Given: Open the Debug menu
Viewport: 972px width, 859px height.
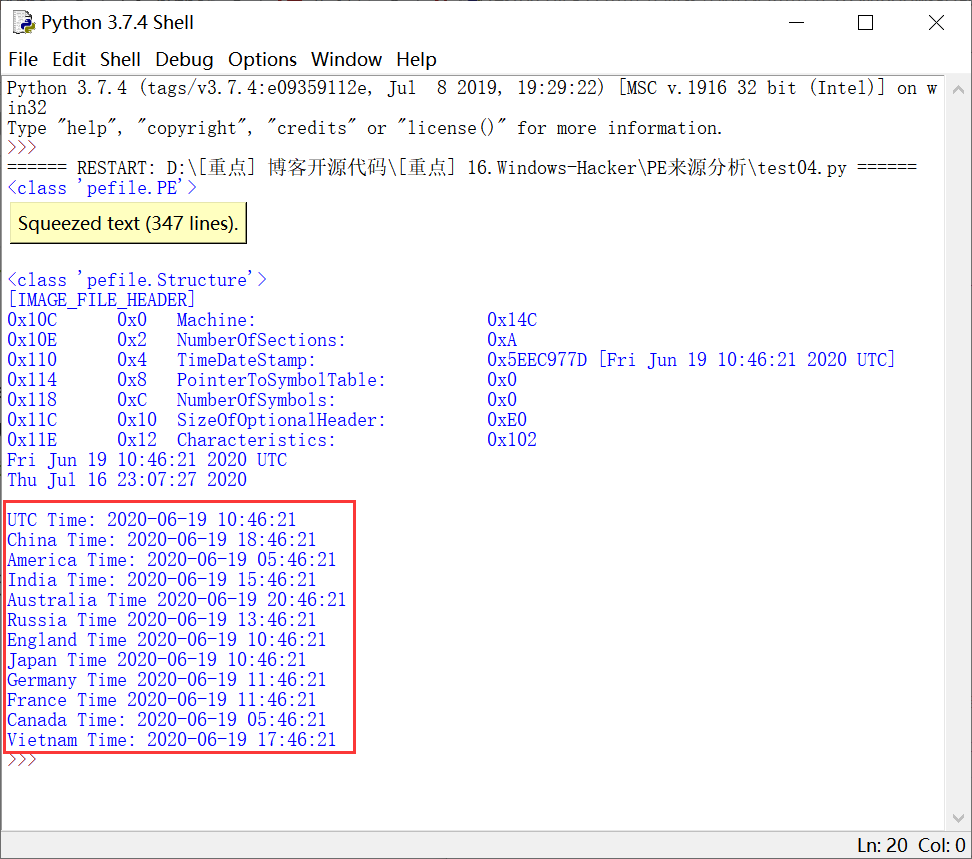Looking at the screenshot, I should point(184,59).
